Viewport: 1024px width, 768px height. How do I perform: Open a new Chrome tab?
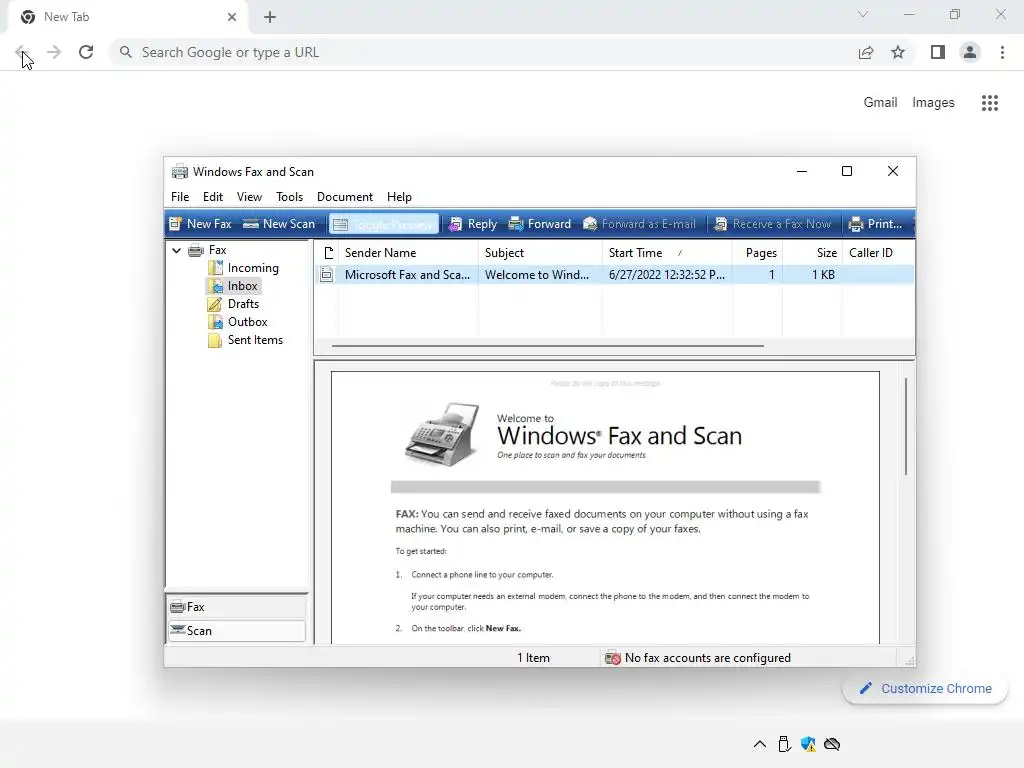click(x=270, y=17)
